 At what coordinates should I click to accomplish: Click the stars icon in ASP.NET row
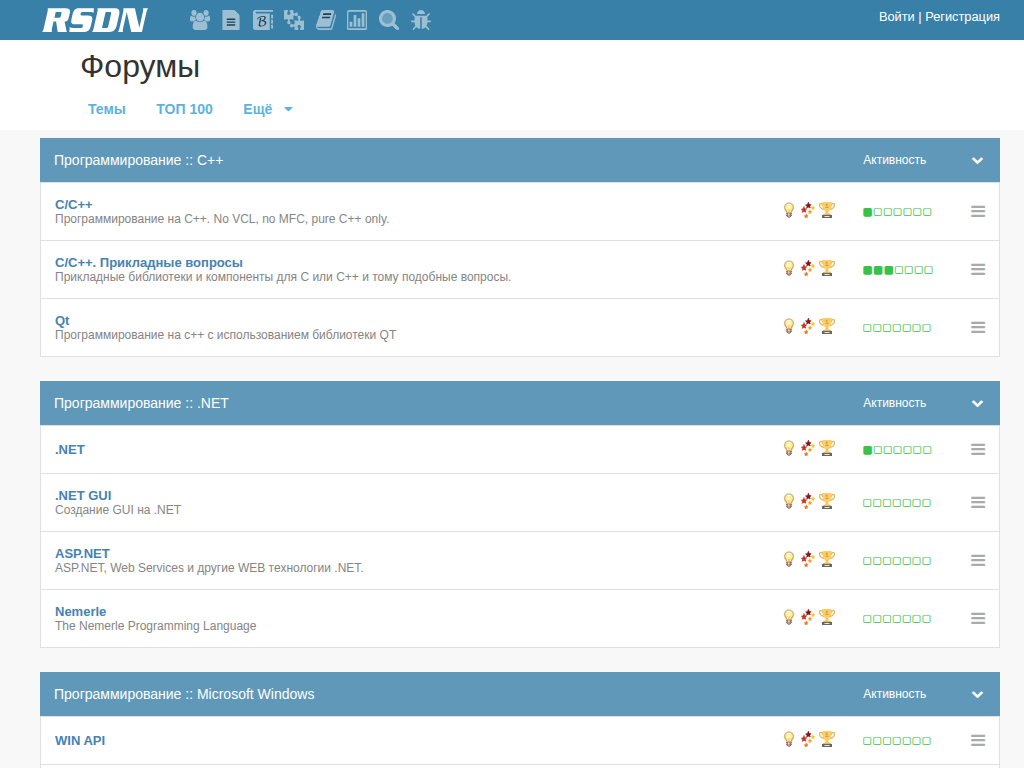(x=808, y=559)
